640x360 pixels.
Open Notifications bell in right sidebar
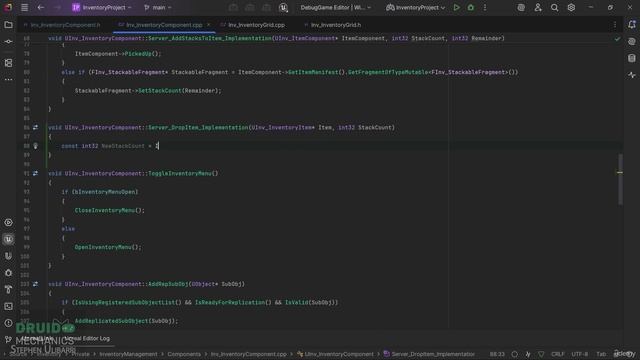632,24
